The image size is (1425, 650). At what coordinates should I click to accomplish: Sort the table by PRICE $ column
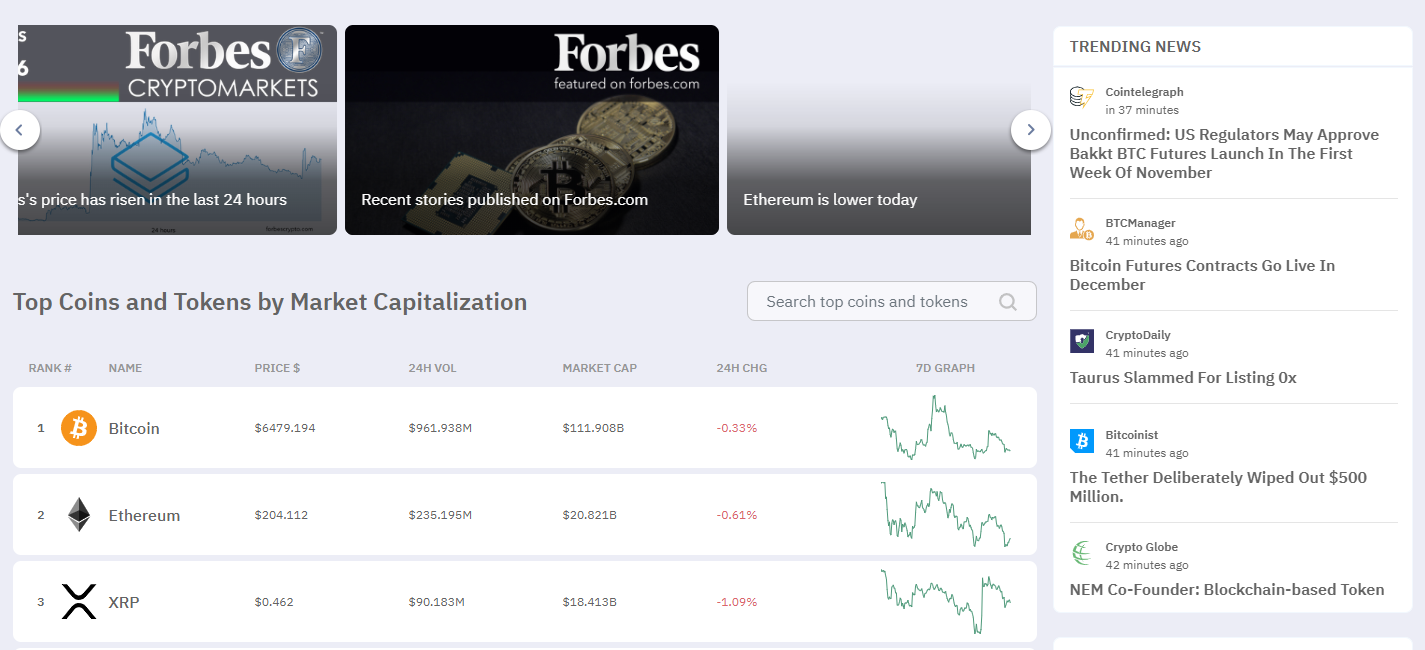tap(277, 368)
